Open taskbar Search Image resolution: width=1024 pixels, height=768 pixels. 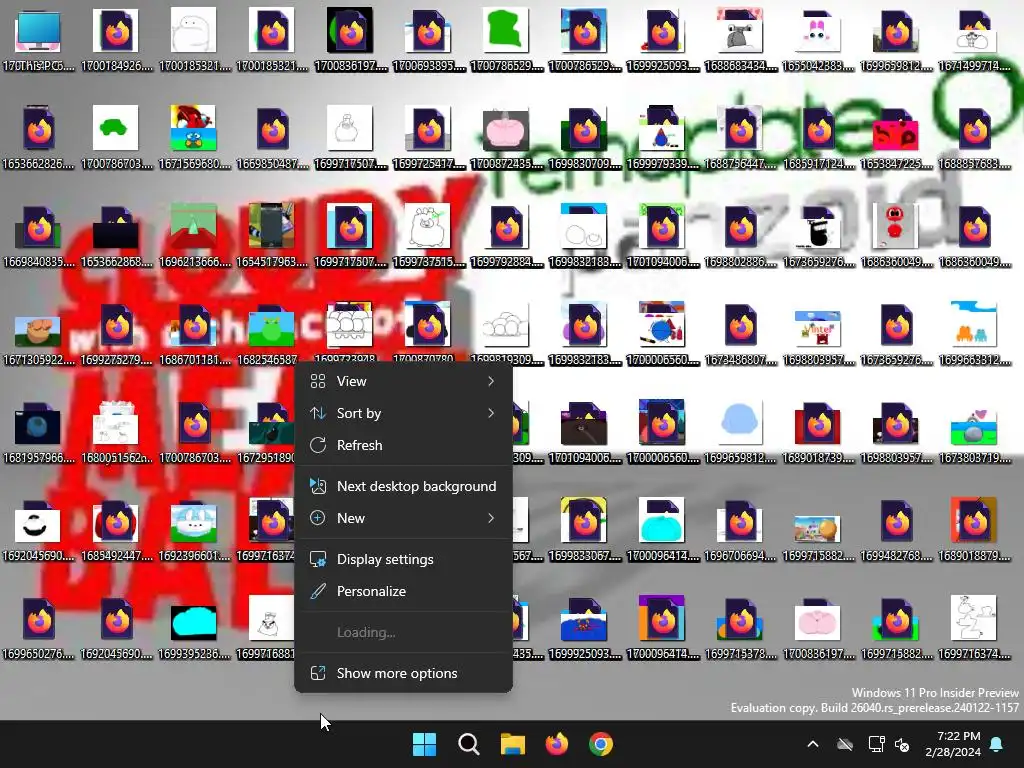coord(468,744)
